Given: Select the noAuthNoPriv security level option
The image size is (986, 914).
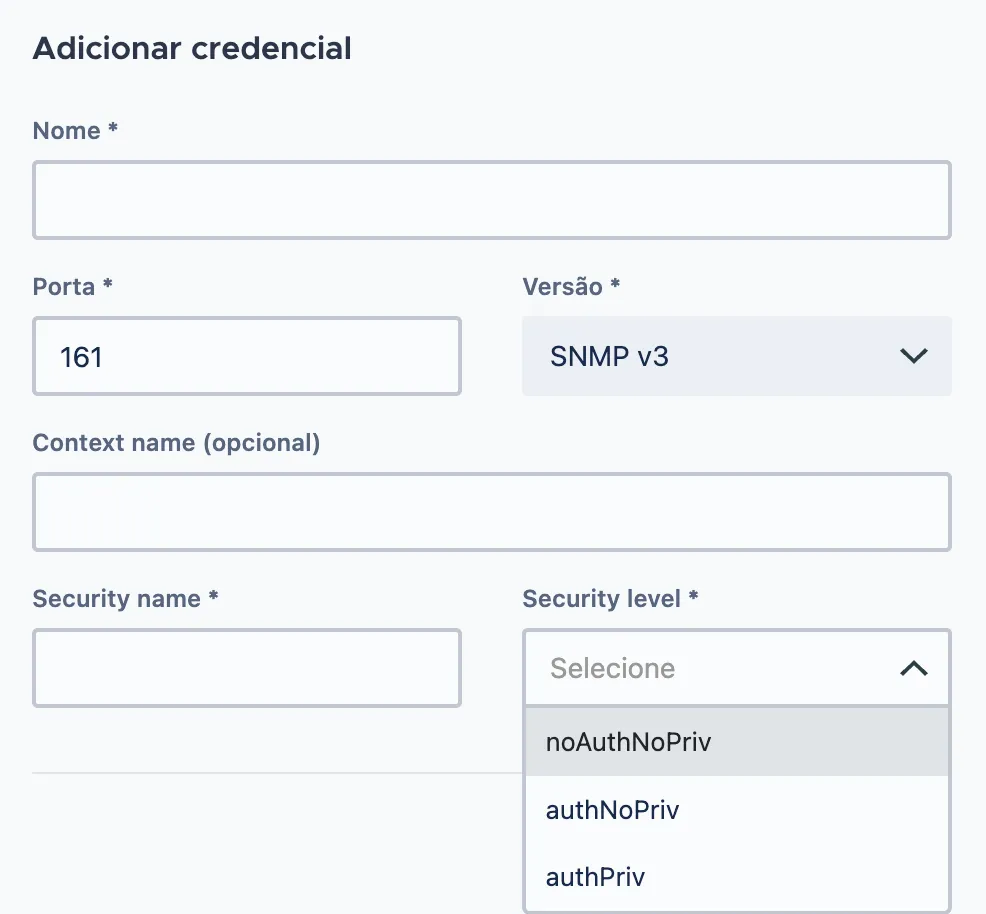Looking at the screenshot, I should point(736,742).
